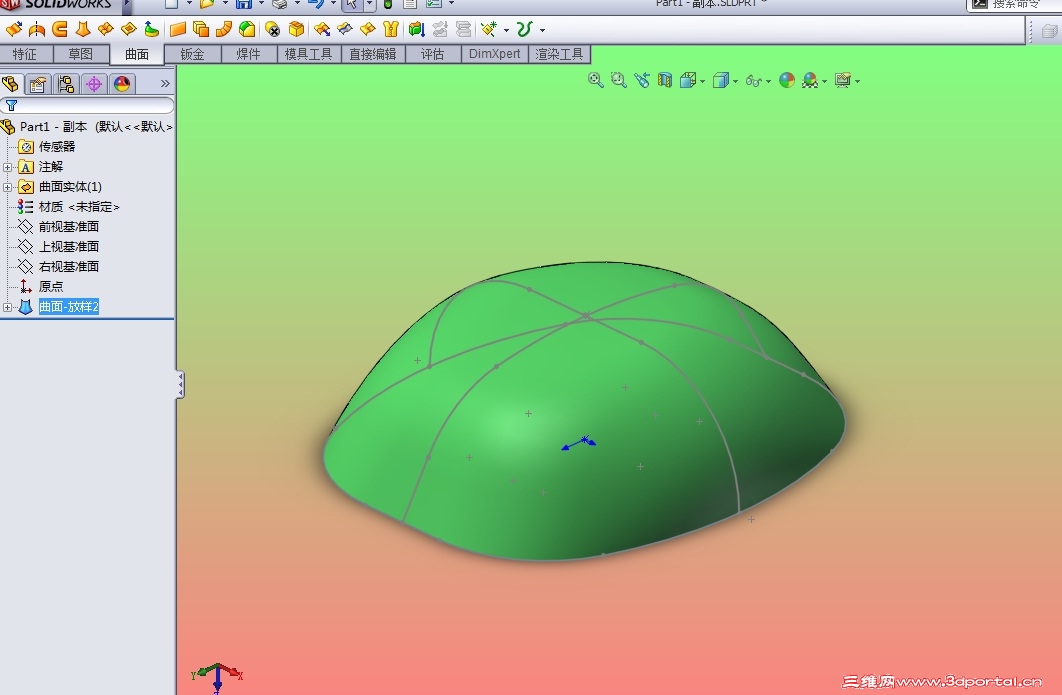Open the Apply Scene dropdown arrow
1062x695 pixels.
point(824,81)
